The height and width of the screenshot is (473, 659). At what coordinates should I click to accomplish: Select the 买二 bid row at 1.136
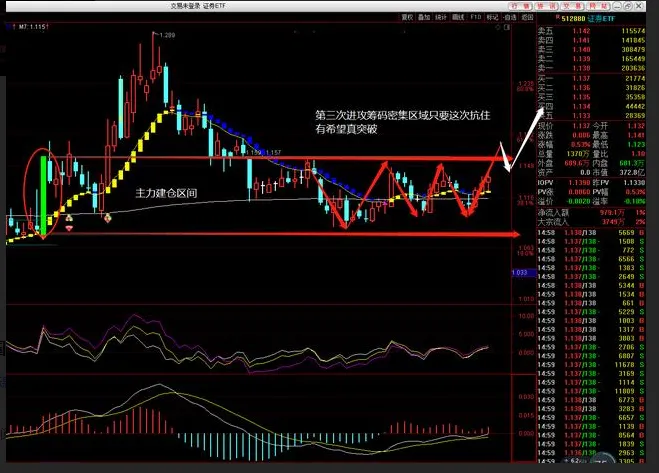591,87
